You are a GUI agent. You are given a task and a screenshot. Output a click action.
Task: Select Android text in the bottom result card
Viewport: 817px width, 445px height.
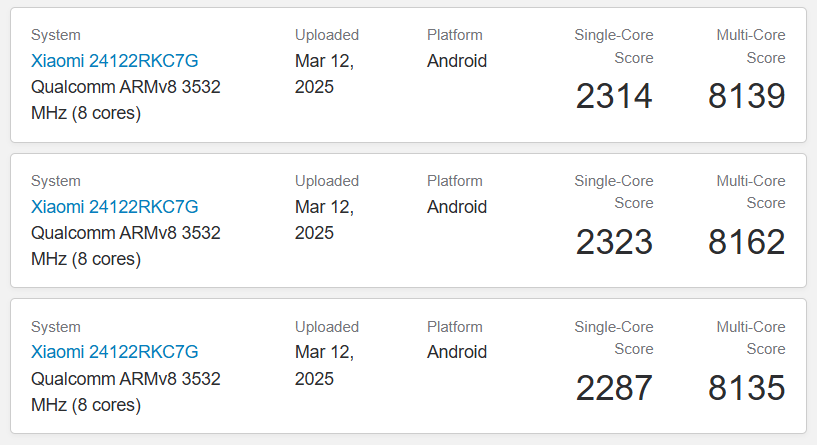pyautogui.click(x=457, y=352)
